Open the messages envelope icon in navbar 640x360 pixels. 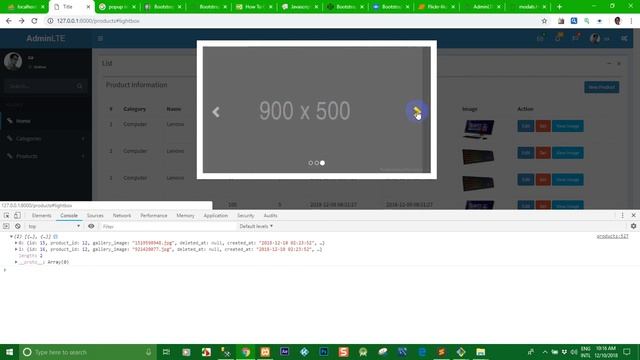(x=540, y=38)
